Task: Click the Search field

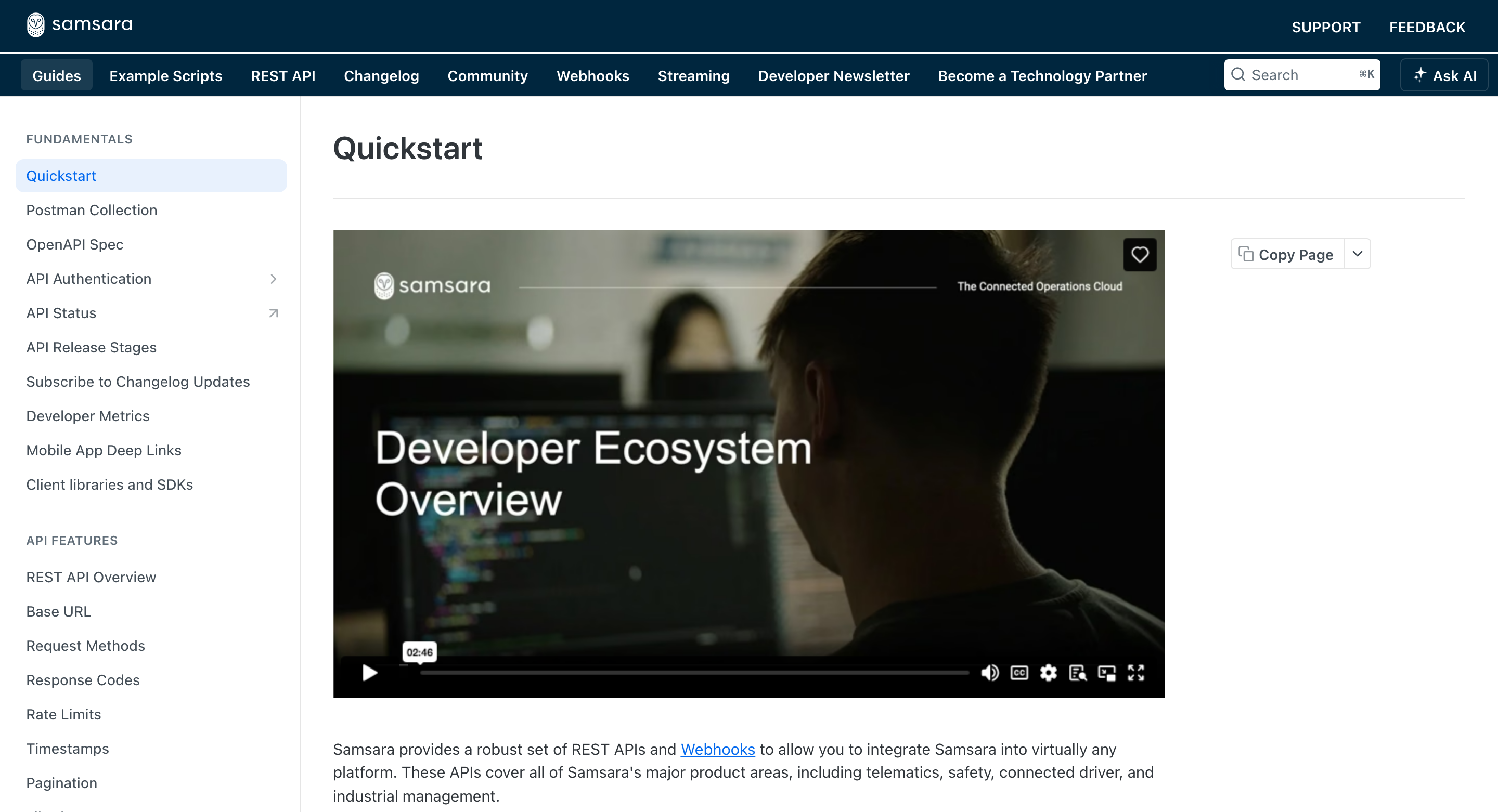Action: 1302,75
